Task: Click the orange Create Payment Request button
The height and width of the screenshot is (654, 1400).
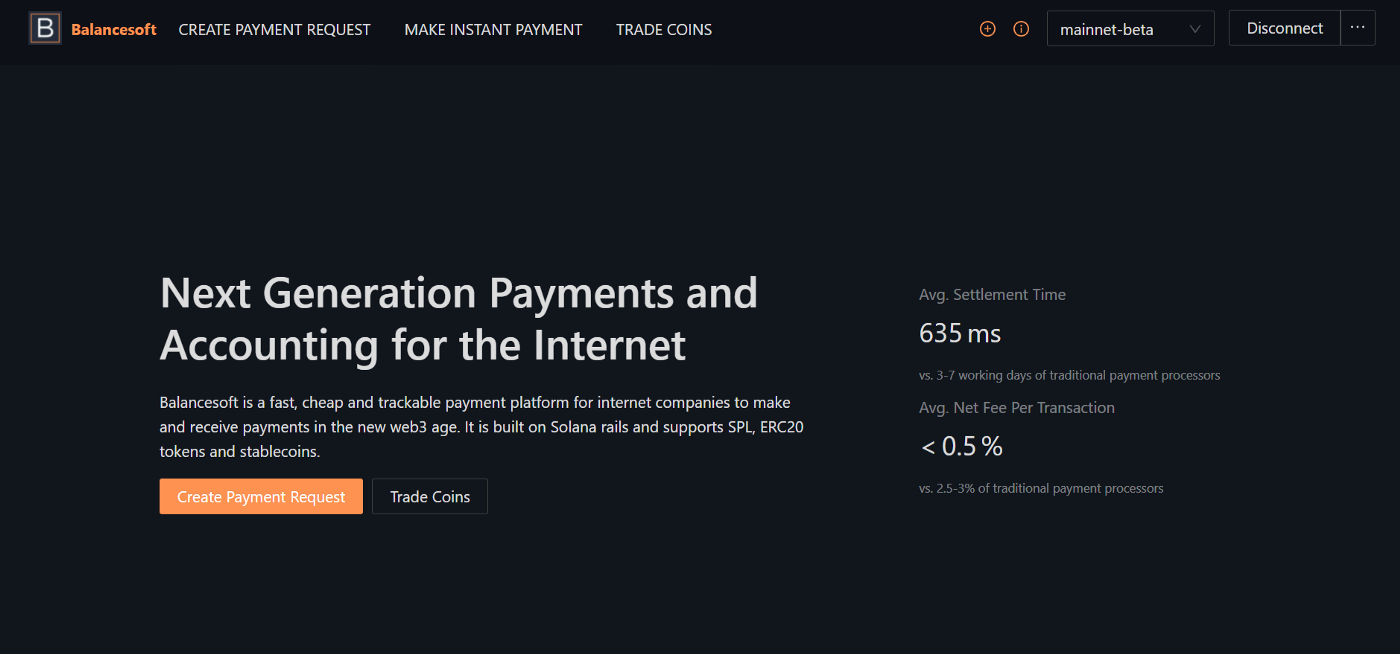Action: pyautogui.click(x=261, y=496)
